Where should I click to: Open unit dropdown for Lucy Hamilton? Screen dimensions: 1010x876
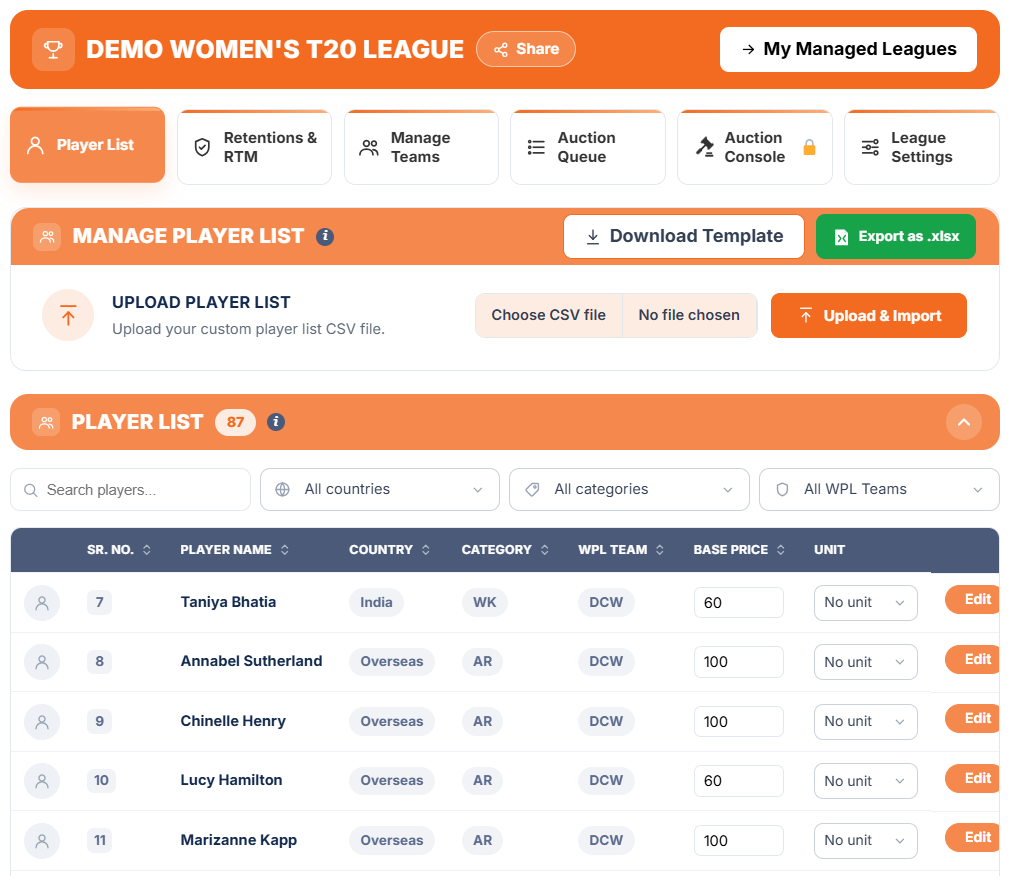coord(866,781)
